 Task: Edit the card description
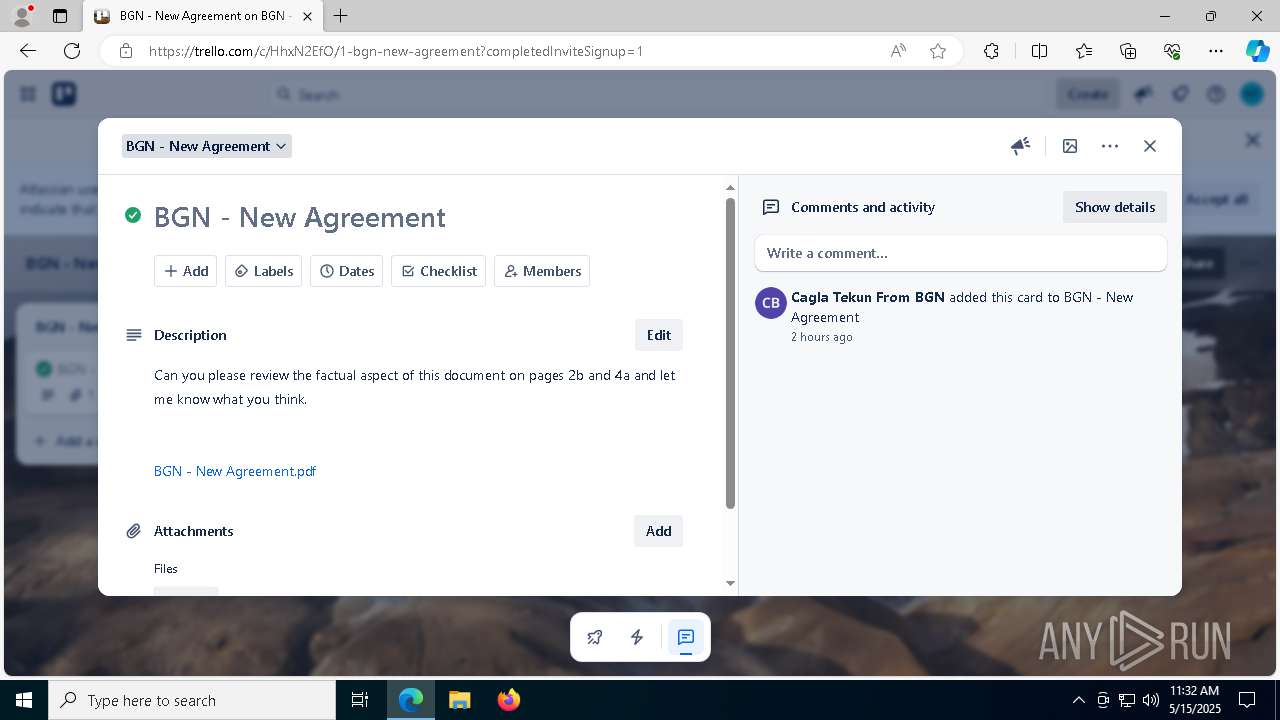(659, 335)
